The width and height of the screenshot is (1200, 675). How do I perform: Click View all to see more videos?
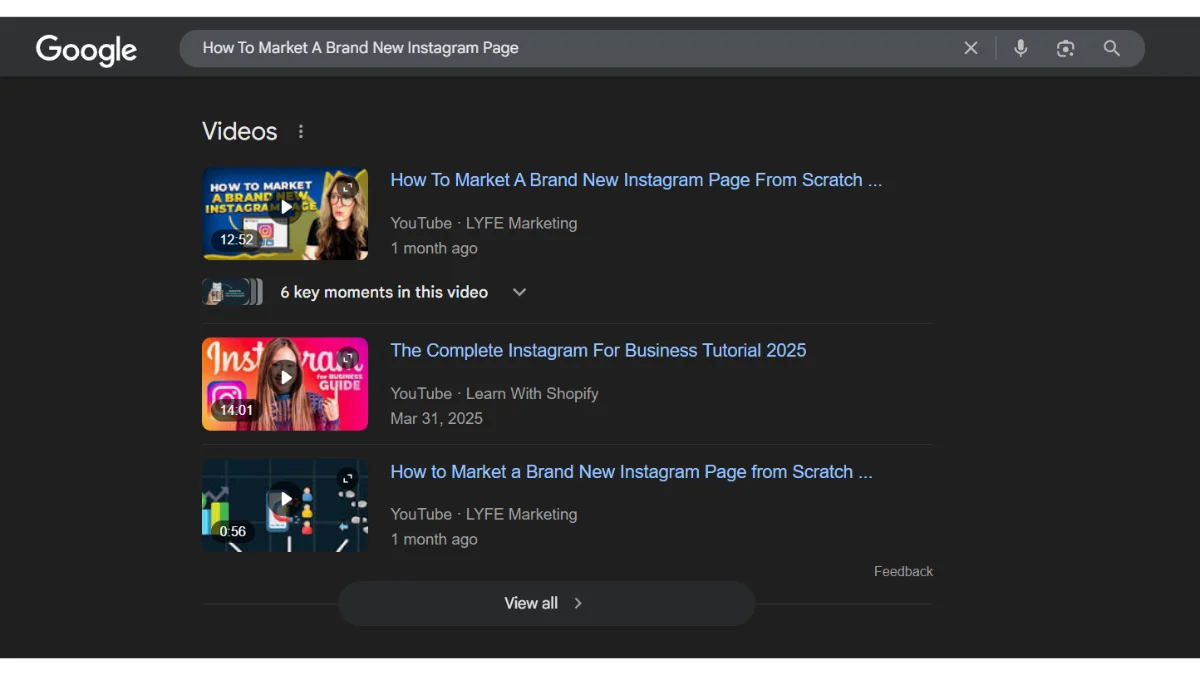click(x=531, y=603)
